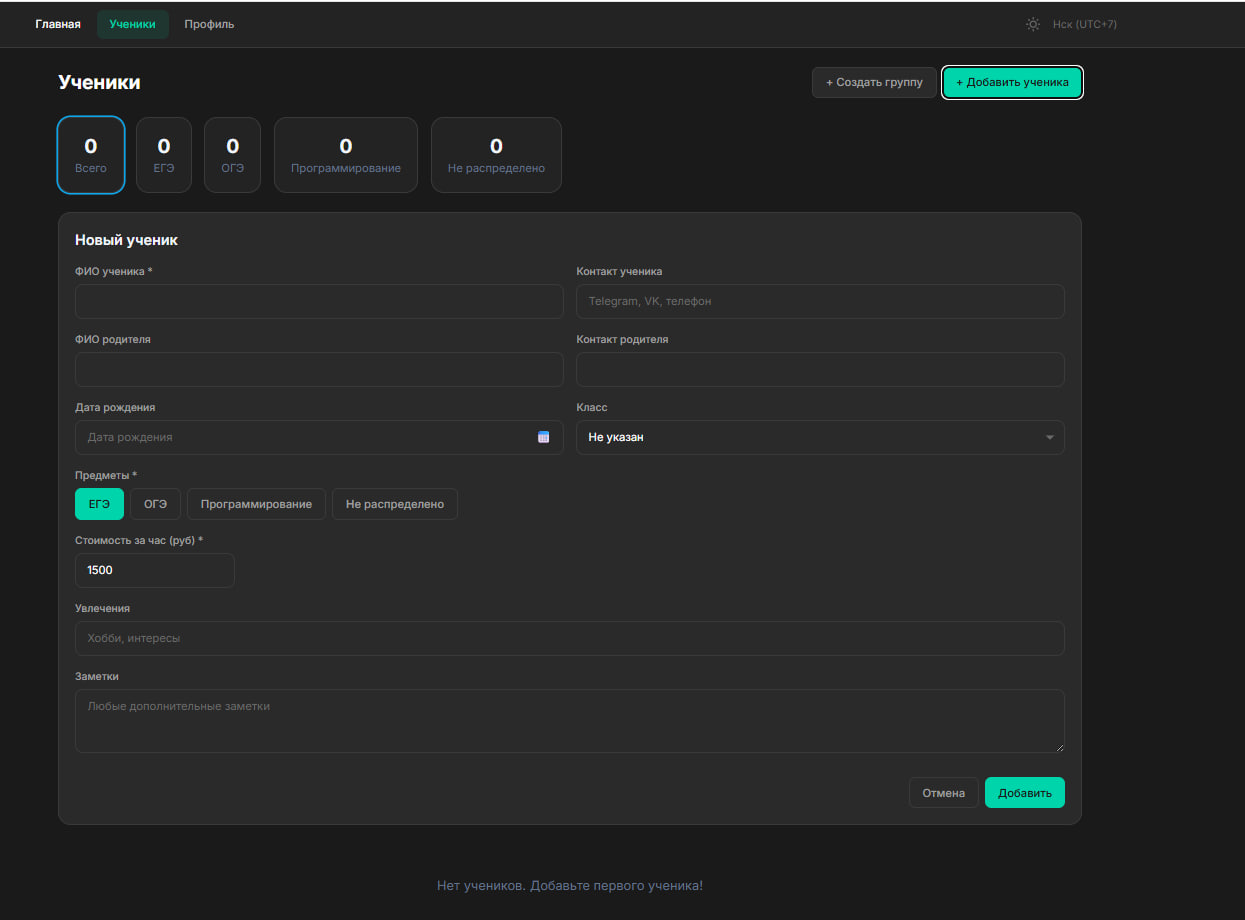
Task: Submit the form with Добавить button
Action: tap(1024, 793)
